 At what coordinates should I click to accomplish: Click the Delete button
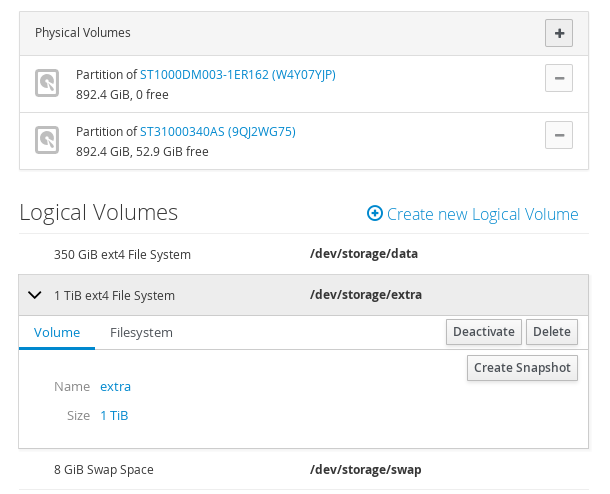point(551,332)
